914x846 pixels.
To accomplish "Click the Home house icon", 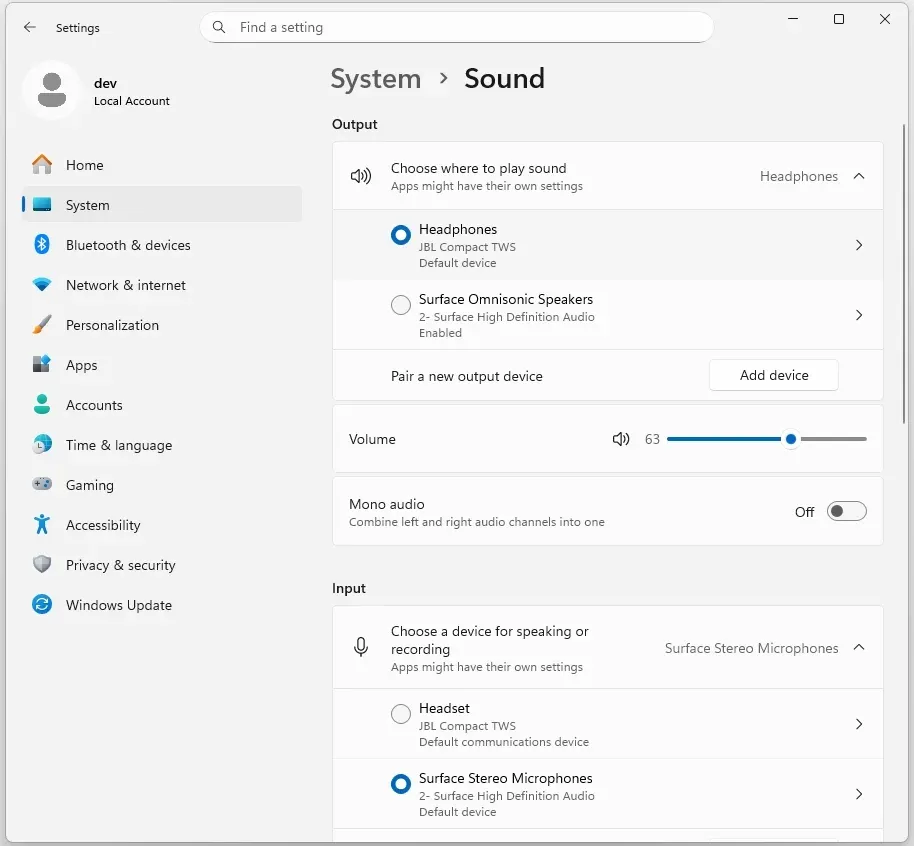I will (x=42, y=164).
